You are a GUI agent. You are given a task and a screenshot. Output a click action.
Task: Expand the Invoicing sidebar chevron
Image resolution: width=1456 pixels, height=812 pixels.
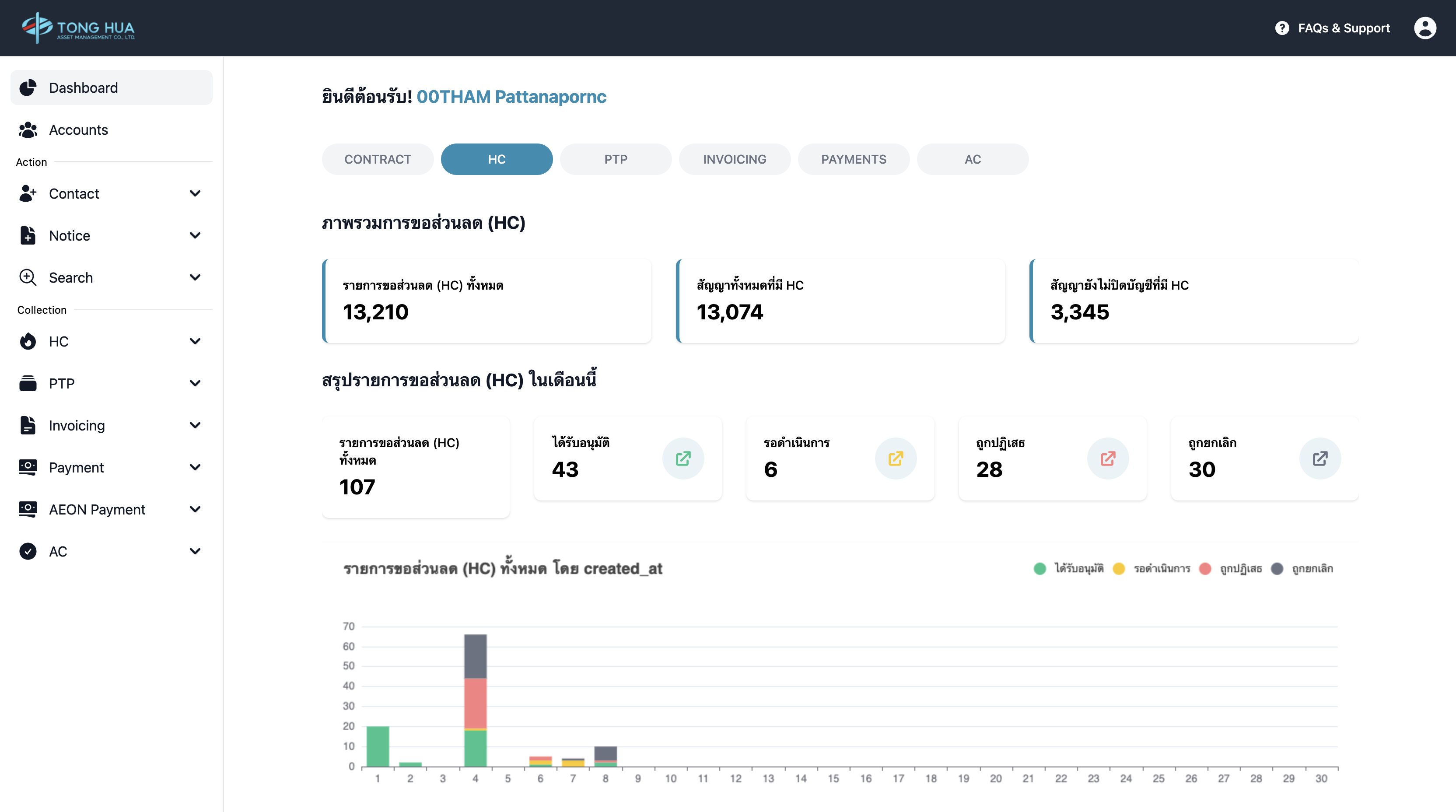coord(195,426)
